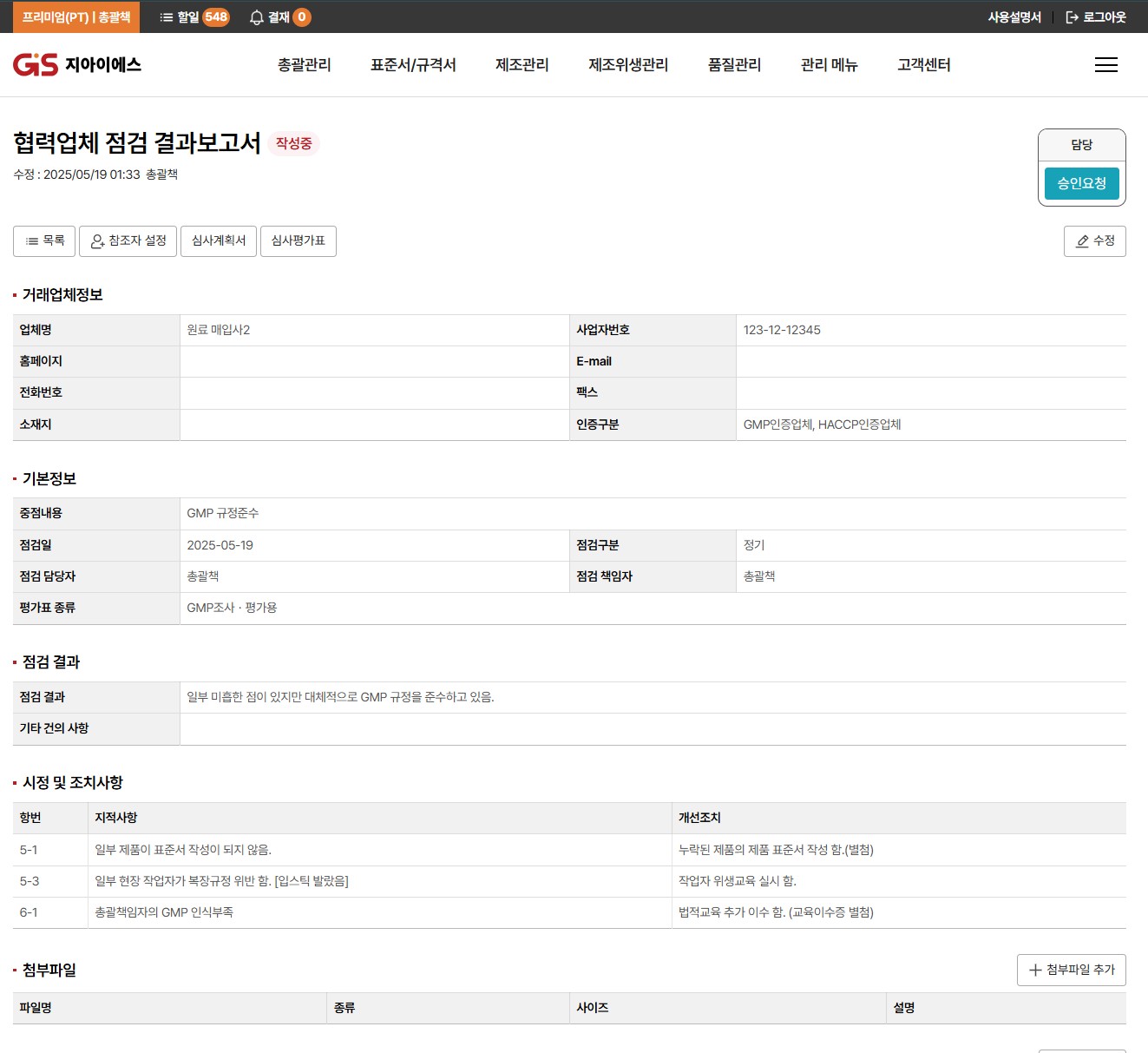Open the 총괄관리 menu

(x=305, y=65)
